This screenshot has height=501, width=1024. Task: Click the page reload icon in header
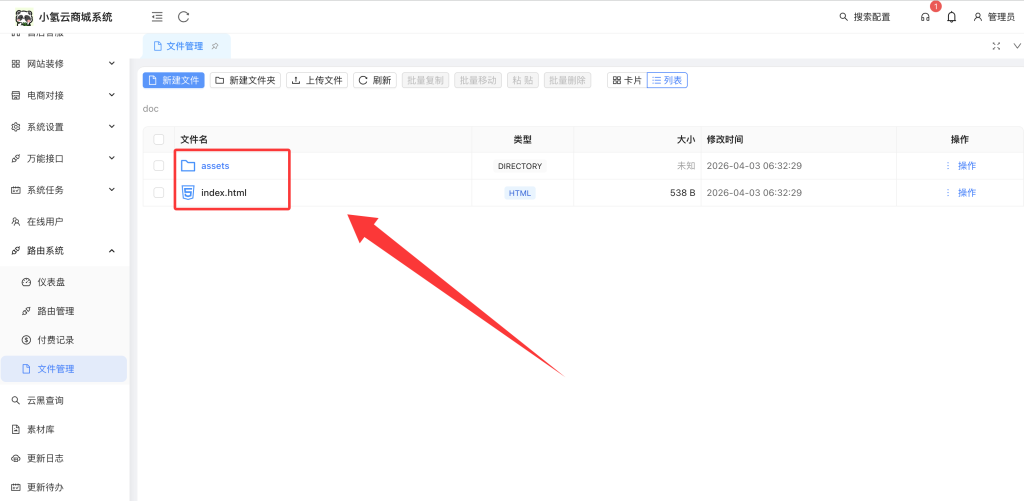pyautogui.click(x=183, y=17)
